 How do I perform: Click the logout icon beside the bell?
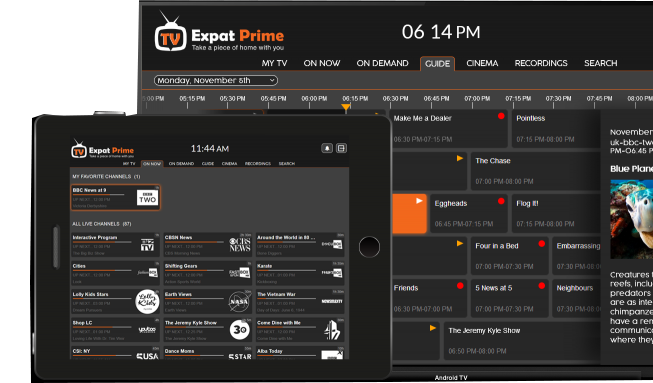coord(341,148)
